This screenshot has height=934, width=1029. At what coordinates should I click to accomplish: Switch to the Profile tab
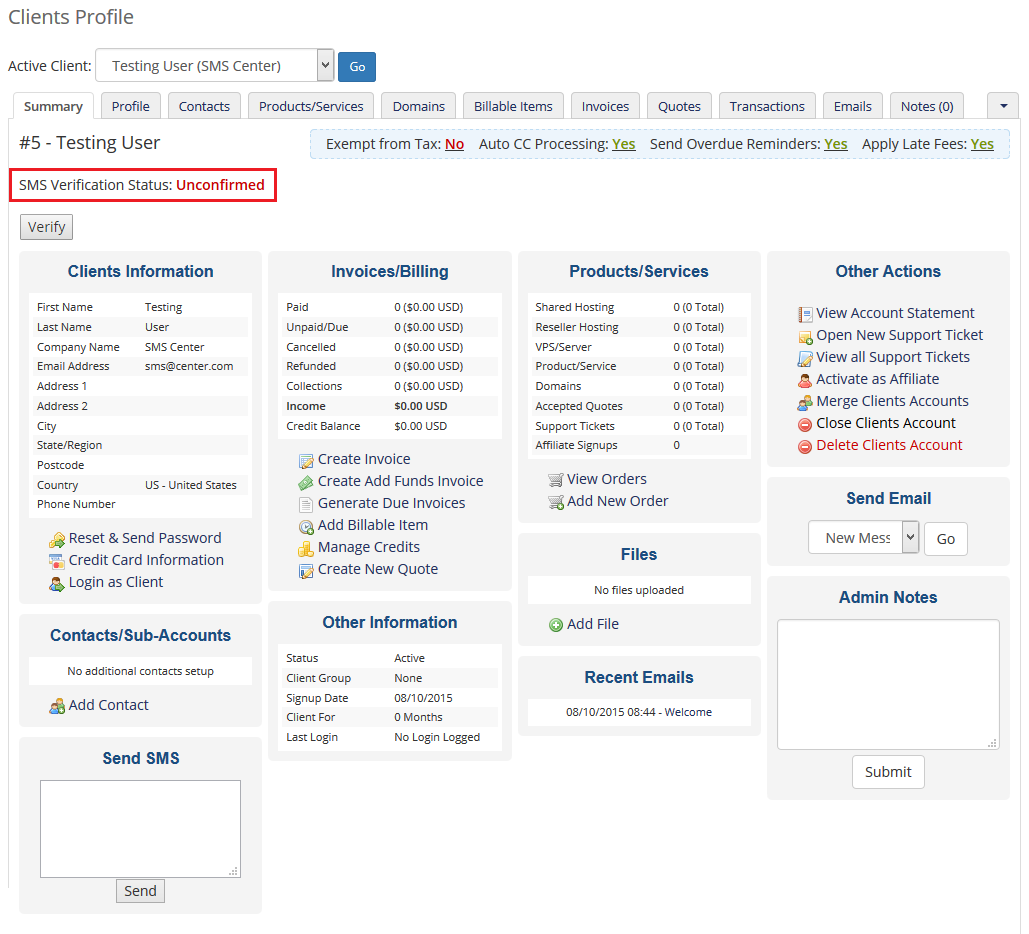tap(131, 106)
